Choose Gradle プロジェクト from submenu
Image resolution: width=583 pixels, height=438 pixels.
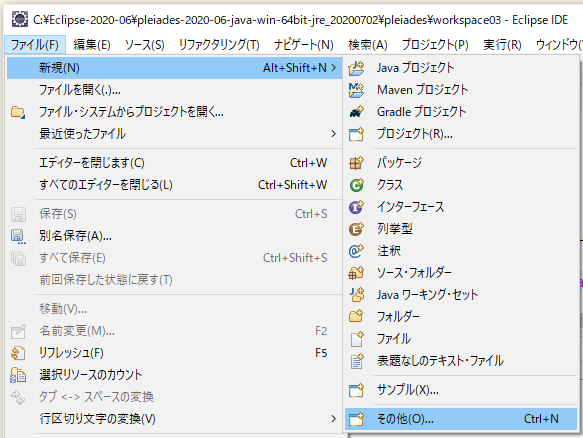click(x=461, y=112)
